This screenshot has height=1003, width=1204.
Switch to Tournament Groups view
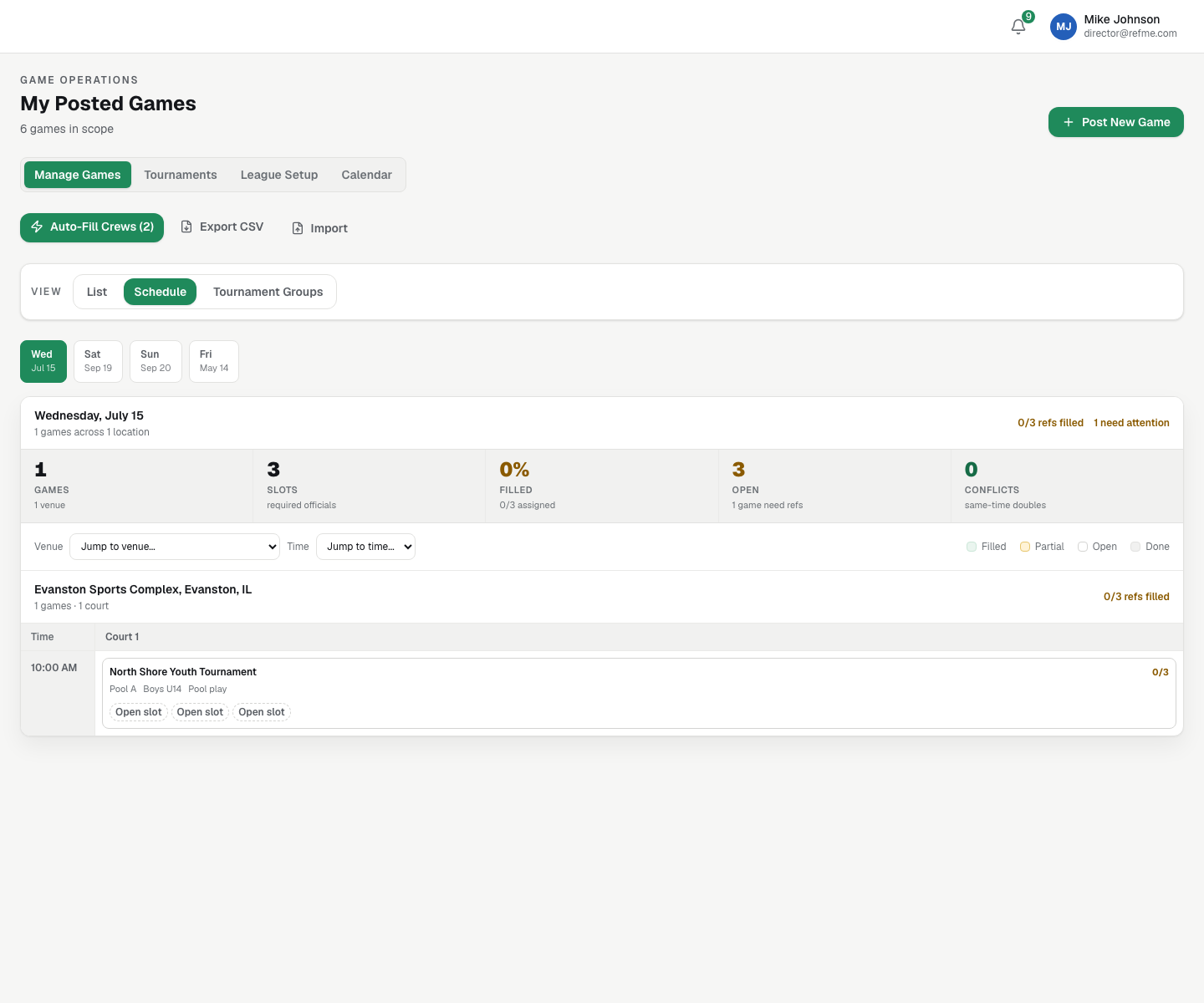pos(268,292)
